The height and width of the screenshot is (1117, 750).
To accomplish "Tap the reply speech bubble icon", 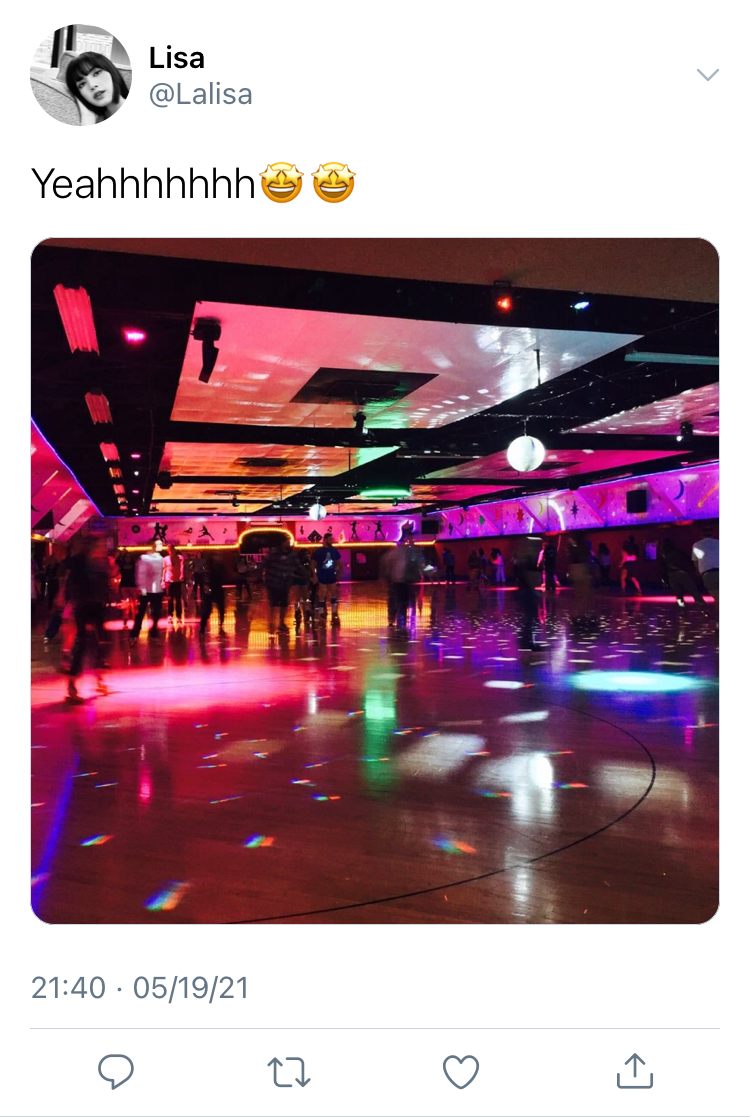I will (x=115, y=1071).
